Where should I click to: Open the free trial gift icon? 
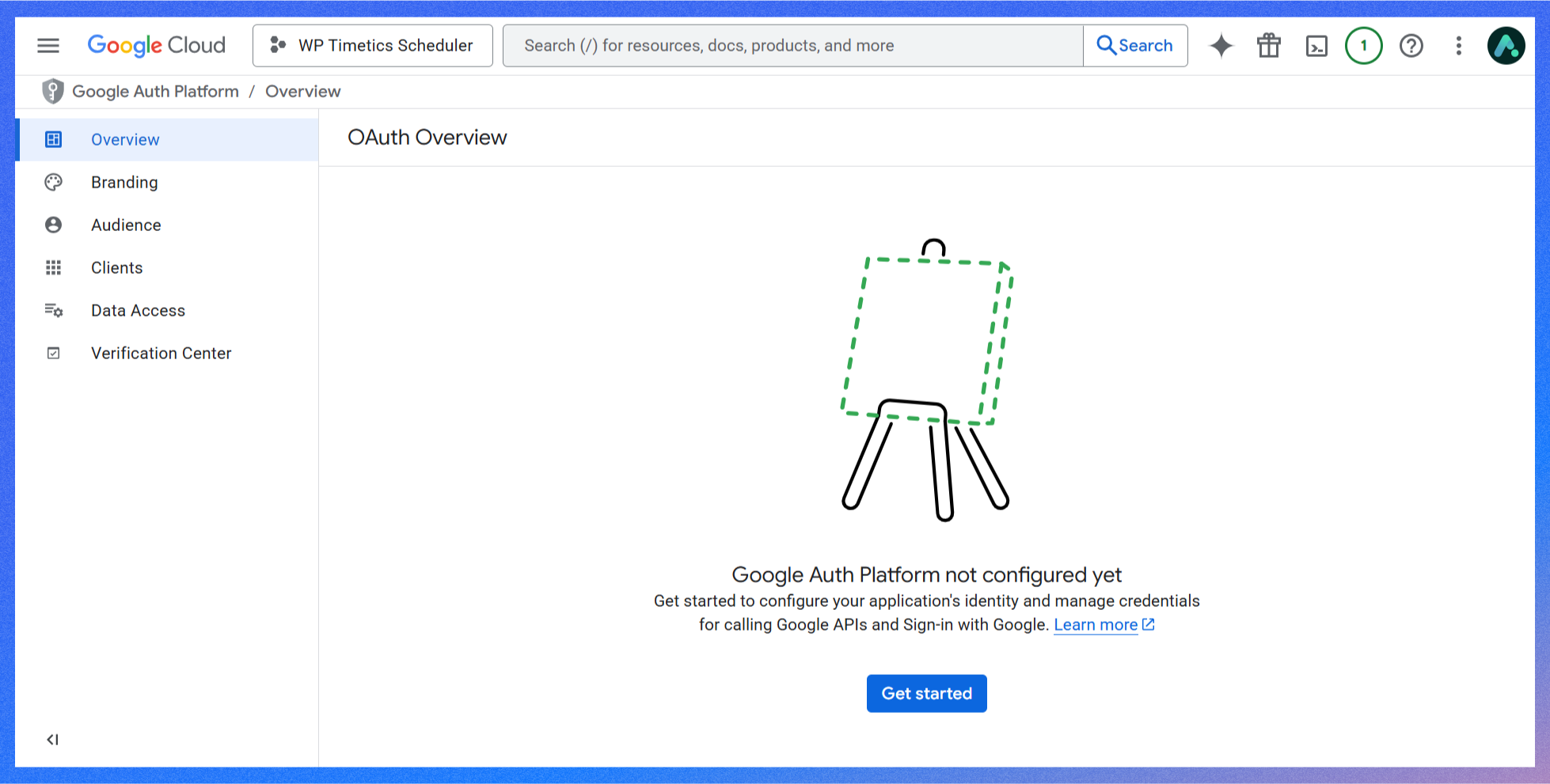(x=1269, y=46)
